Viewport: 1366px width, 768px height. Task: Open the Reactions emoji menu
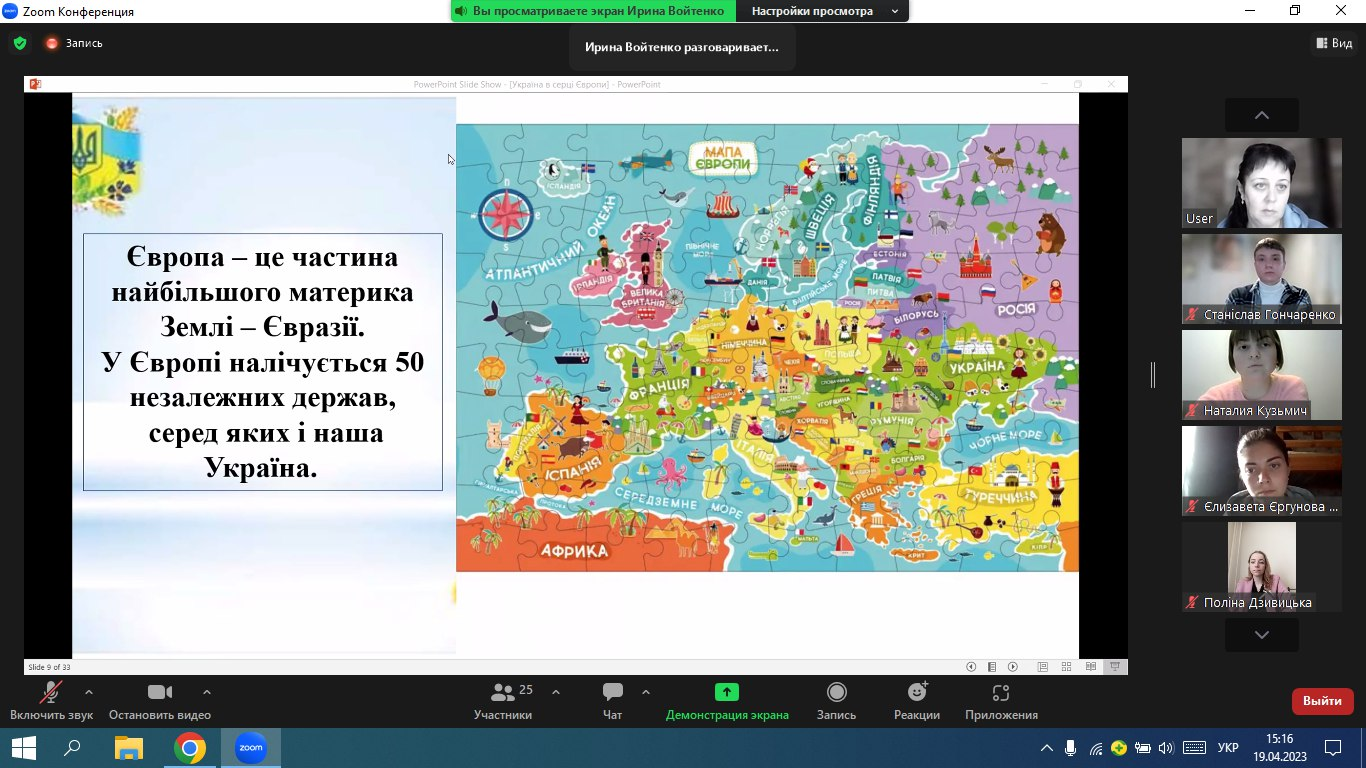pos(916,692)
